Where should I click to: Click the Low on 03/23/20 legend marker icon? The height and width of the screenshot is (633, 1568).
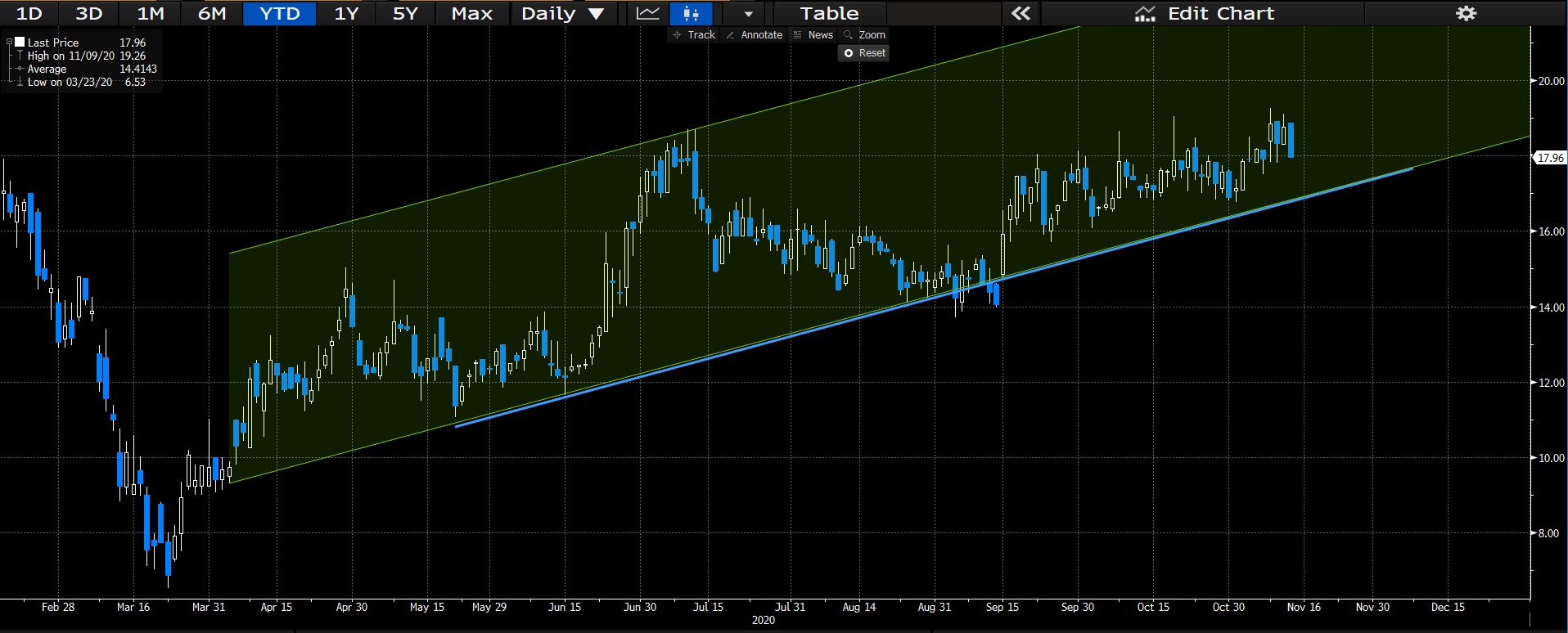[x=20, y=82]
